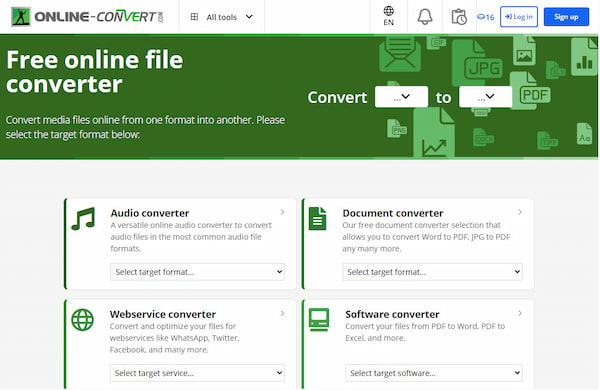Open the EN language selector globe
Screen dimensions: 600x390
click(388, 16)
